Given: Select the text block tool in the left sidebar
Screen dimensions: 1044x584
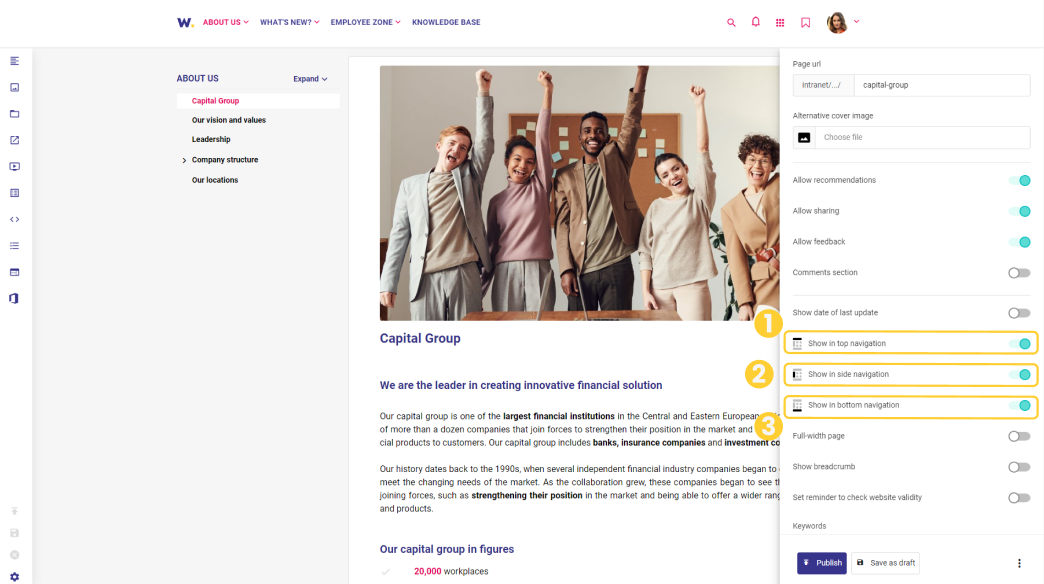Looking at the screenshot, I should point(15,61).
